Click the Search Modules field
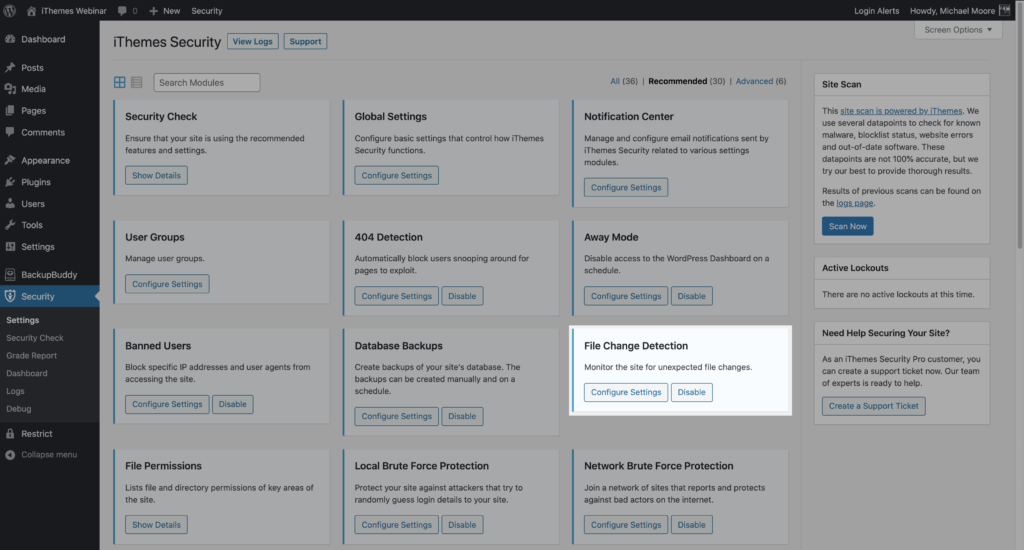 (206, 82)
